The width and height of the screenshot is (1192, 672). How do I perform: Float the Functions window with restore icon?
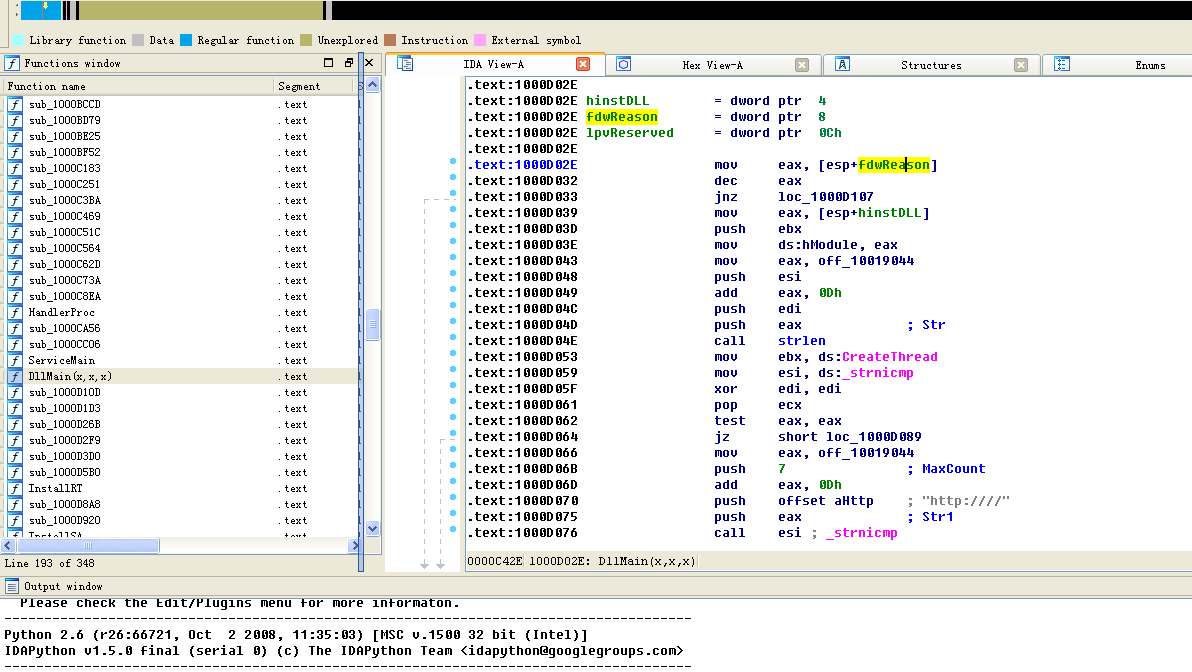[349, 63]
